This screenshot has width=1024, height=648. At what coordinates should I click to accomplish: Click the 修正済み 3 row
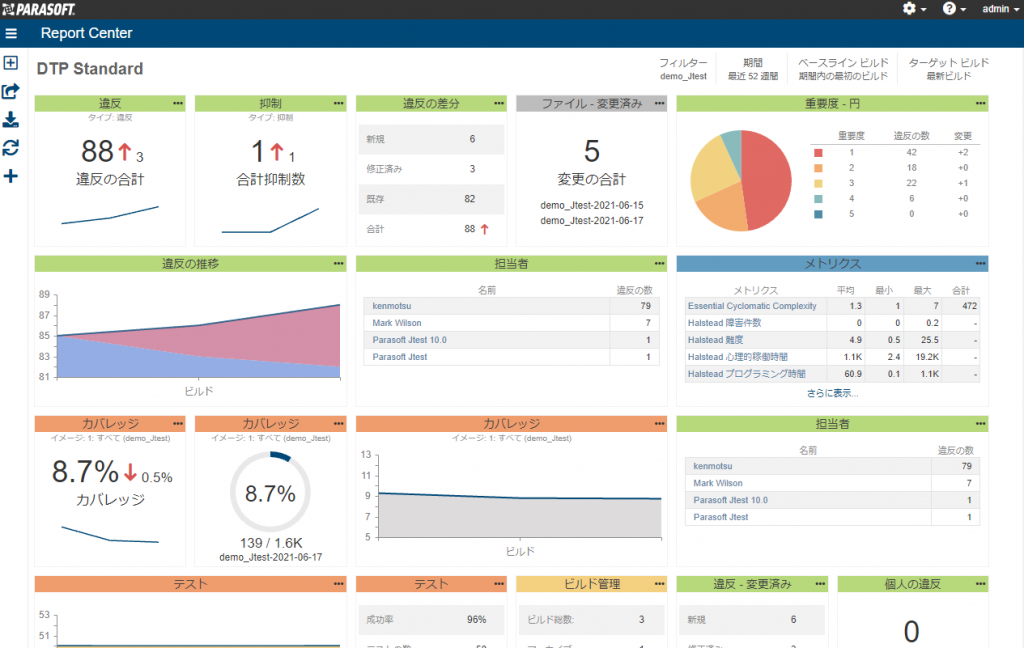432,169
